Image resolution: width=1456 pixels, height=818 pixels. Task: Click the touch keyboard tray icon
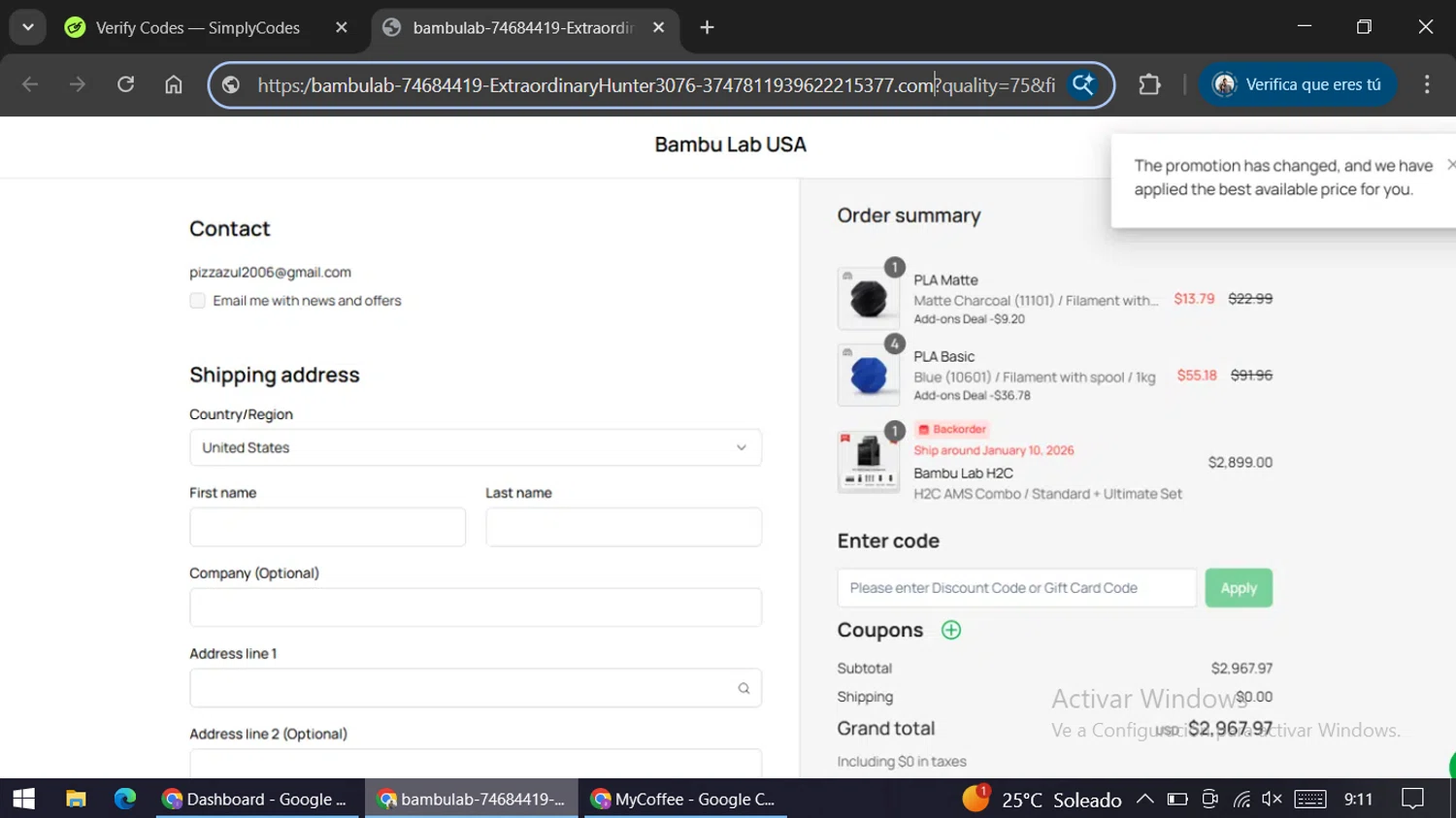pyautogui.click(x=1309, y=799)
